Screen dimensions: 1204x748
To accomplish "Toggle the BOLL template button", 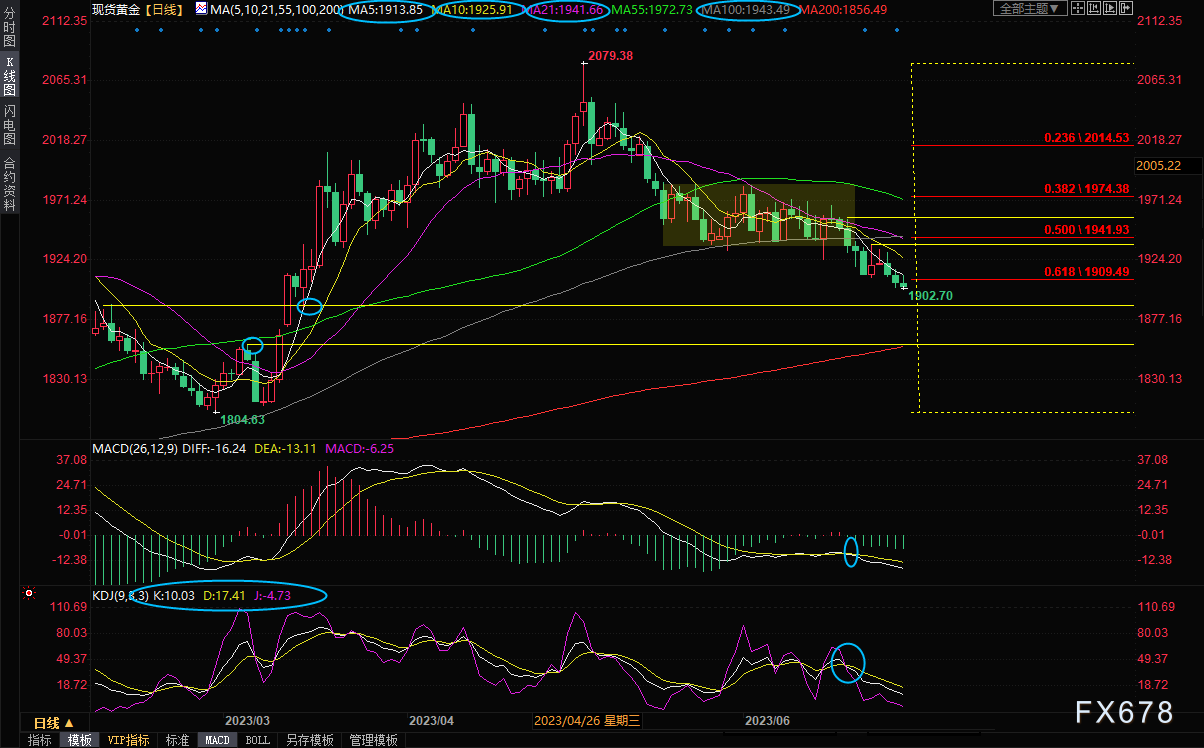I will coord(257,740).
